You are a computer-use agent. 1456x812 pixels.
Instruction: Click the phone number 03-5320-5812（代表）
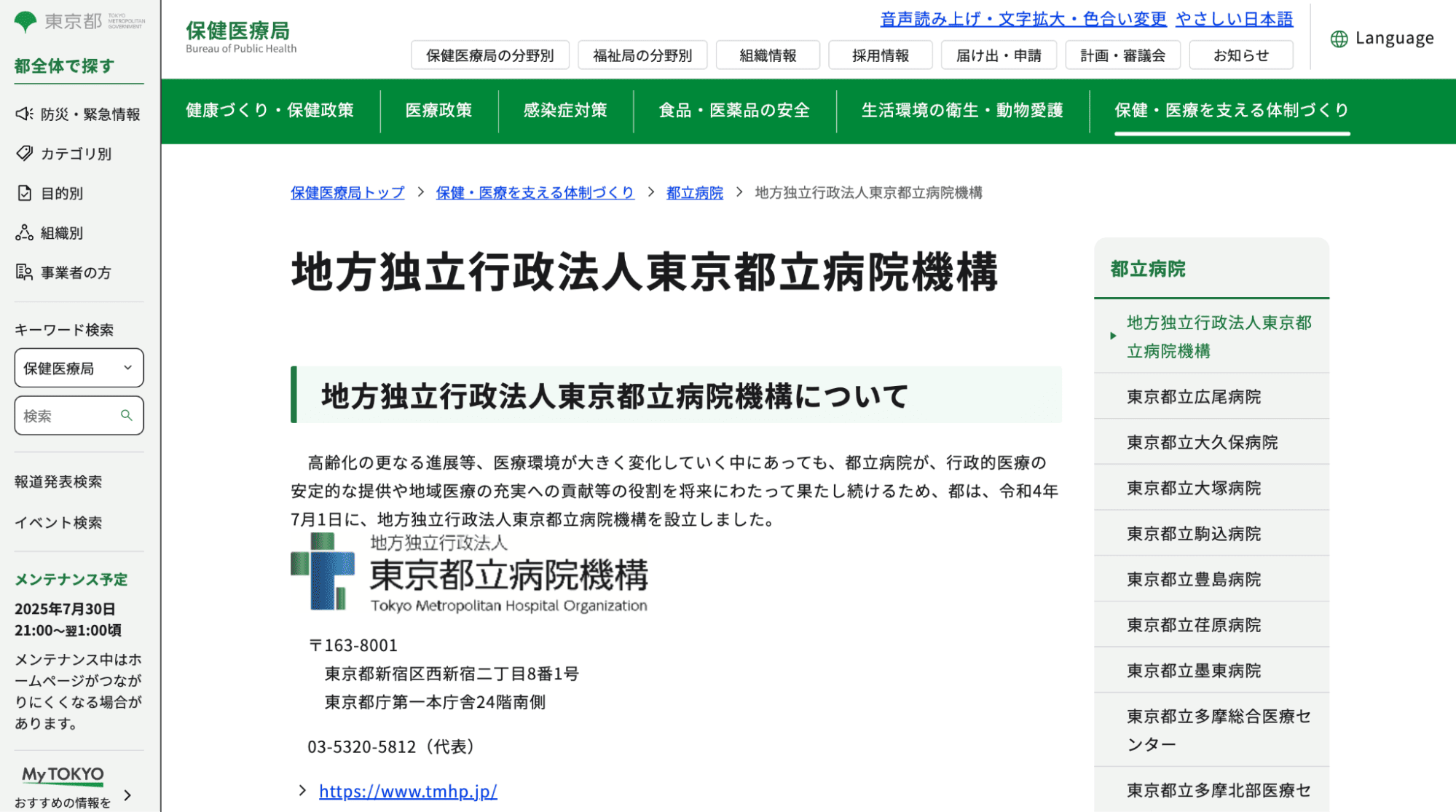394,746
